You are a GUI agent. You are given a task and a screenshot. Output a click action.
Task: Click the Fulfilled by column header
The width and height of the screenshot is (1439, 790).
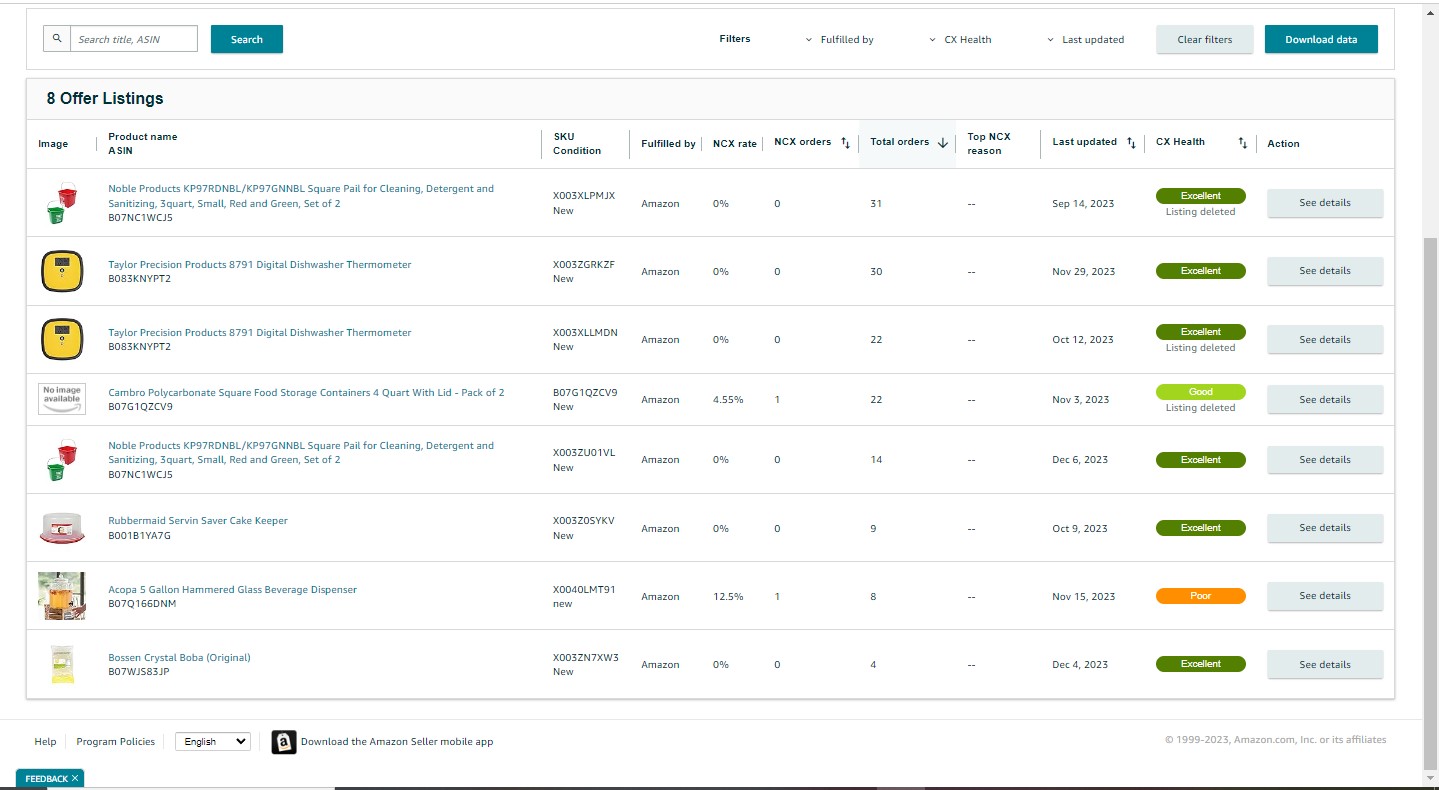point(668,144)
